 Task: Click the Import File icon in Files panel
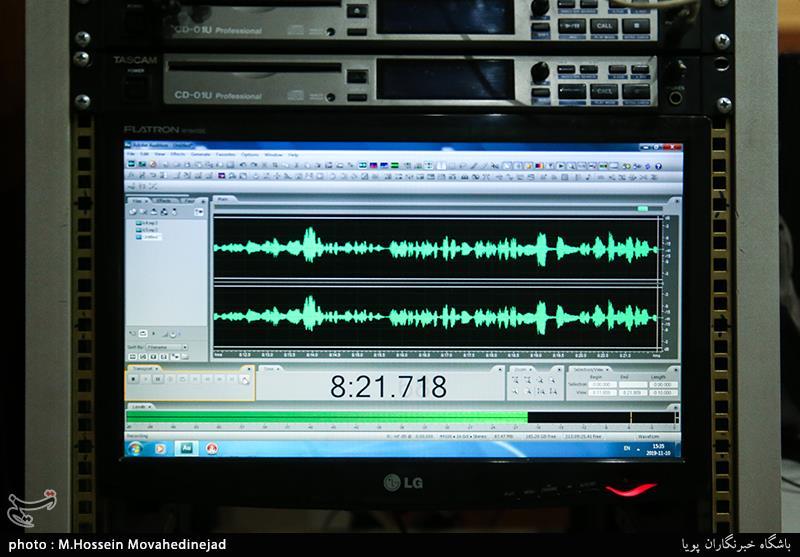point(135,211)
